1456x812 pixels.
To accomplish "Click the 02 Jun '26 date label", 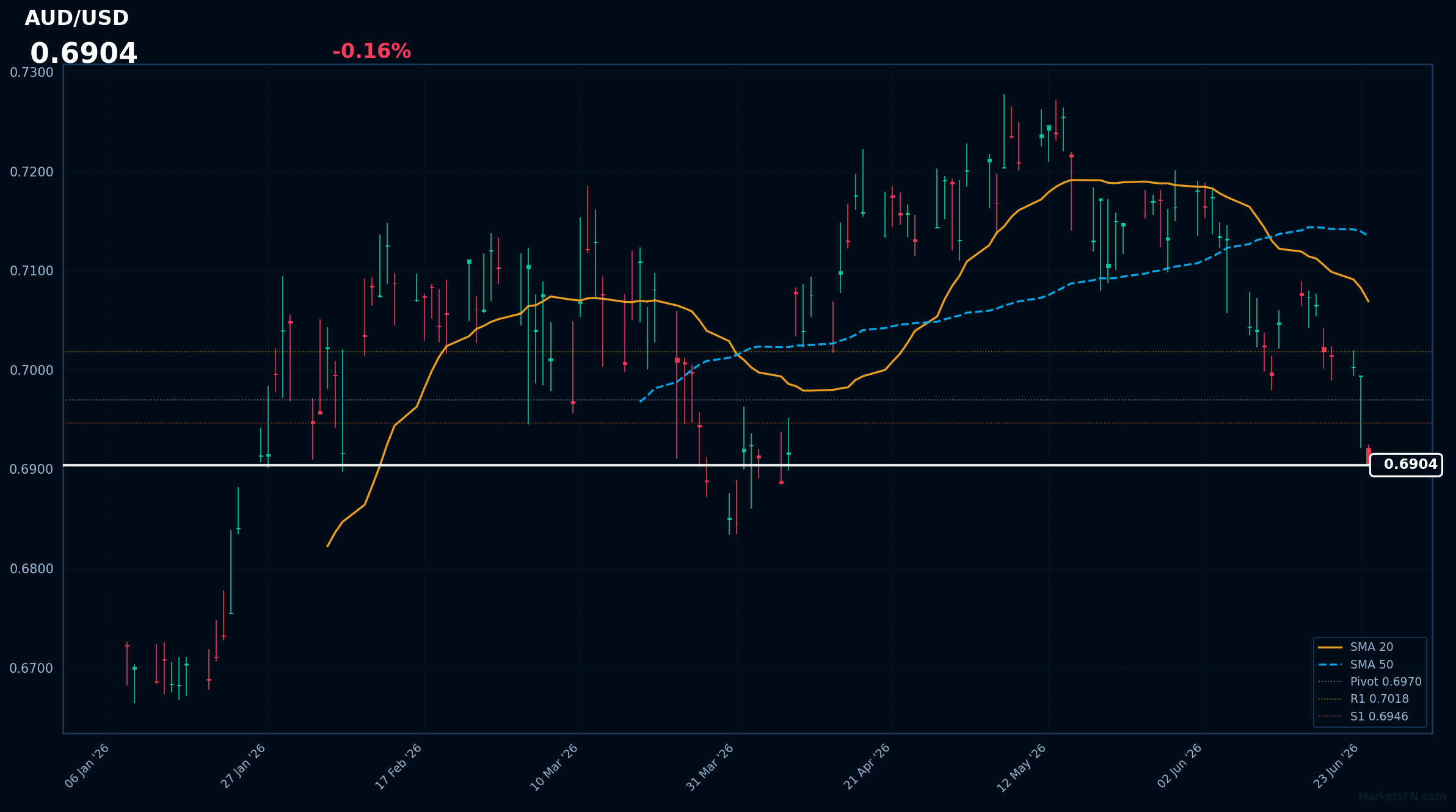I will click(x=1180, y=766).
